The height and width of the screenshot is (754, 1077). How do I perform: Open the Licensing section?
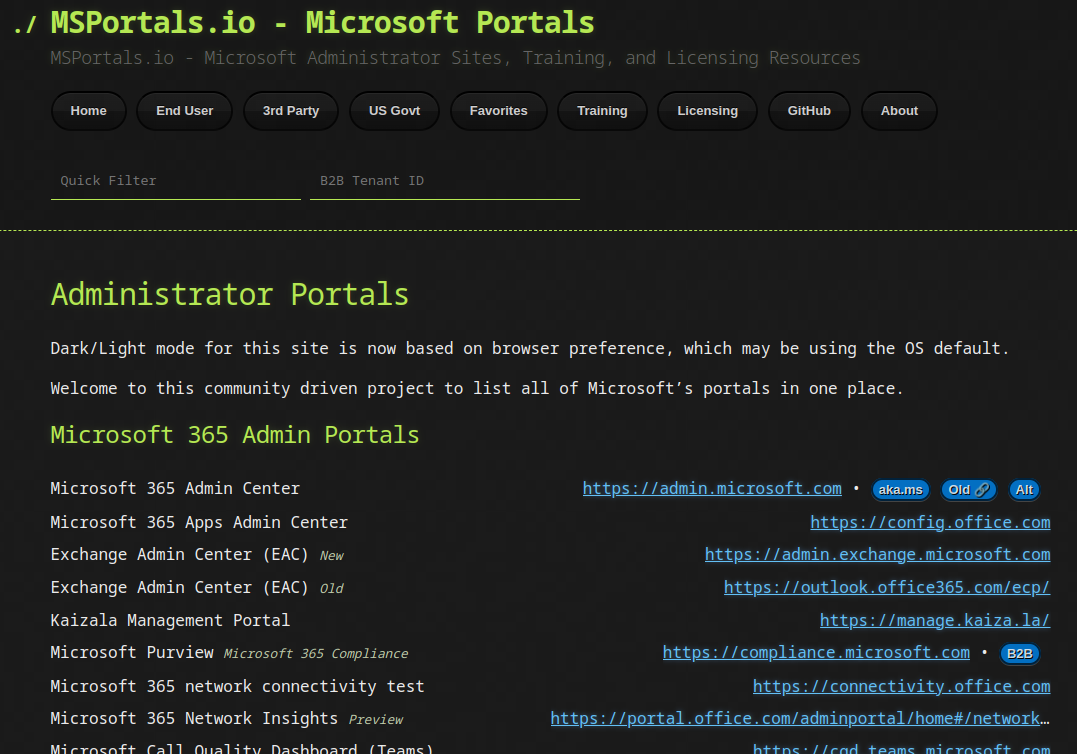[707, 111]
